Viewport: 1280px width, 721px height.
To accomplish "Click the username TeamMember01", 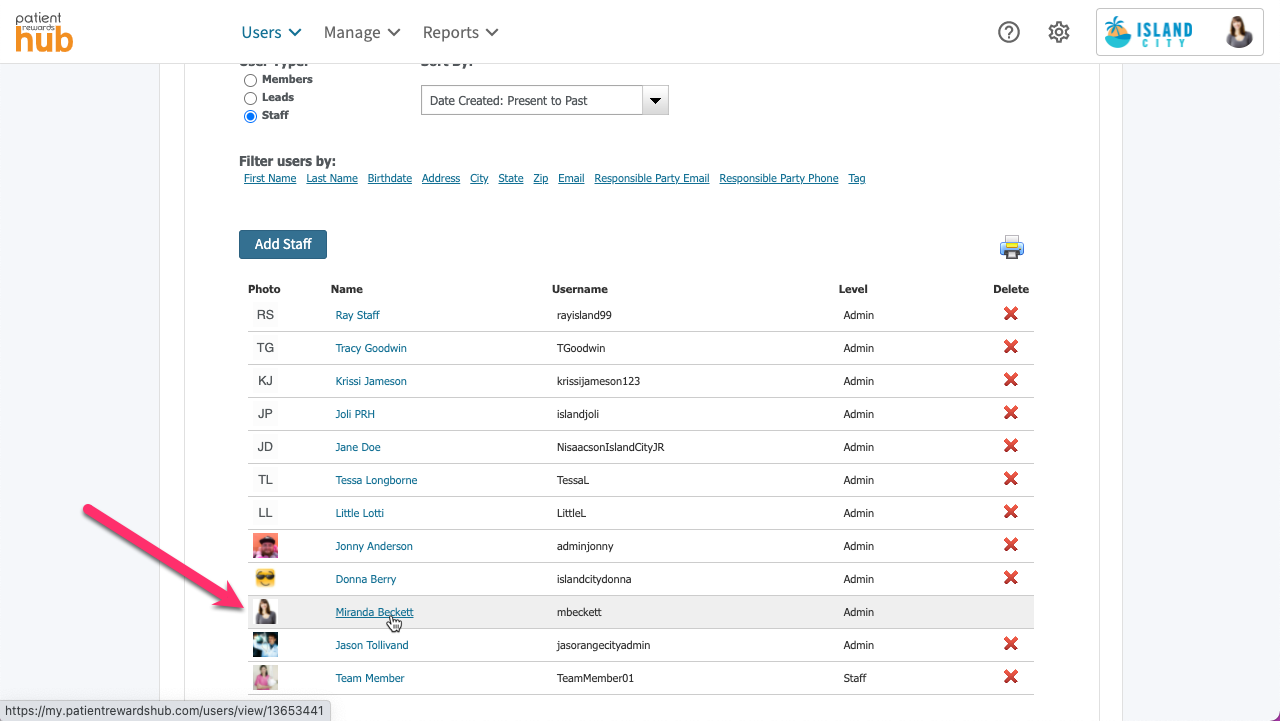I will (x=595, y=678).
